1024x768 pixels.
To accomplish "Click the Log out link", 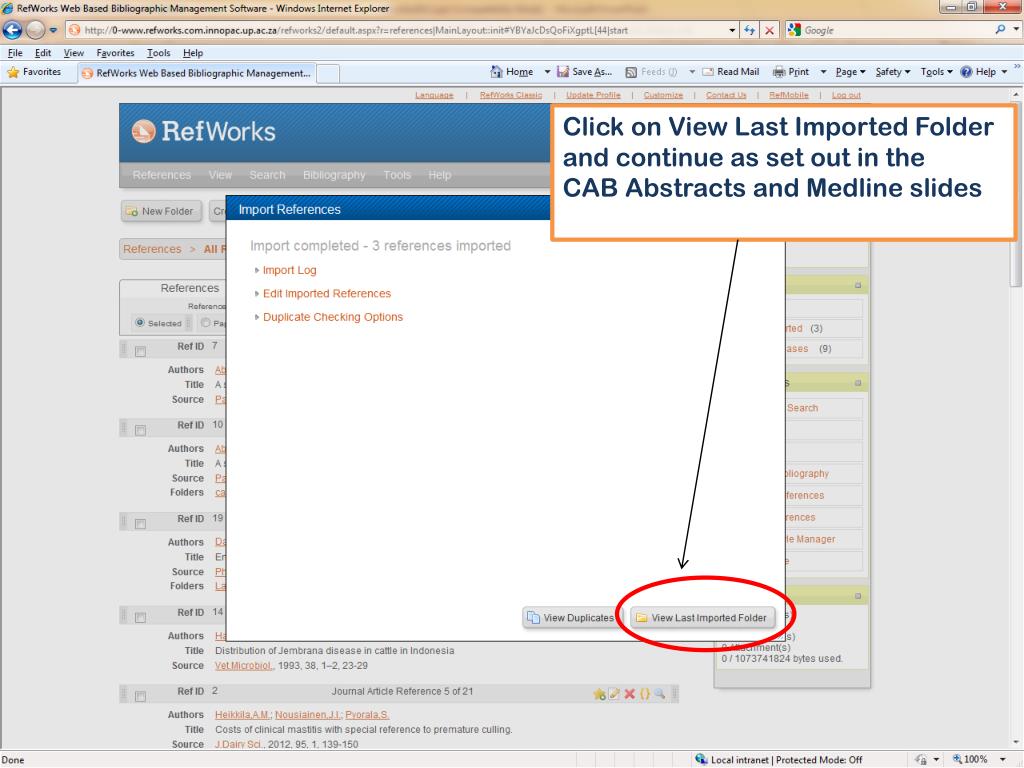I will [846, 95].
